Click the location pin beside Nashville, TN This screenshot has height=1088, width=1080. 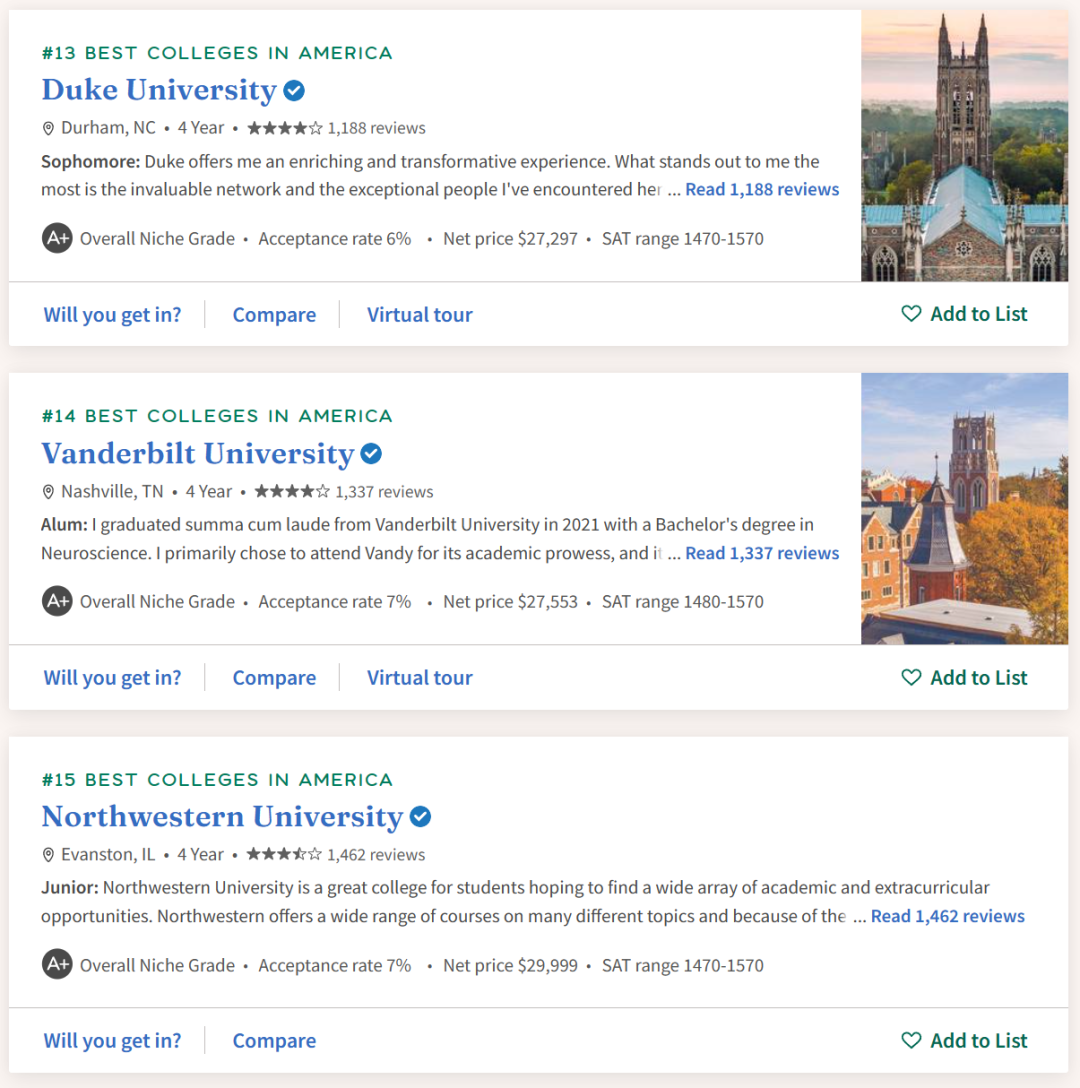[x=48, y=492]
